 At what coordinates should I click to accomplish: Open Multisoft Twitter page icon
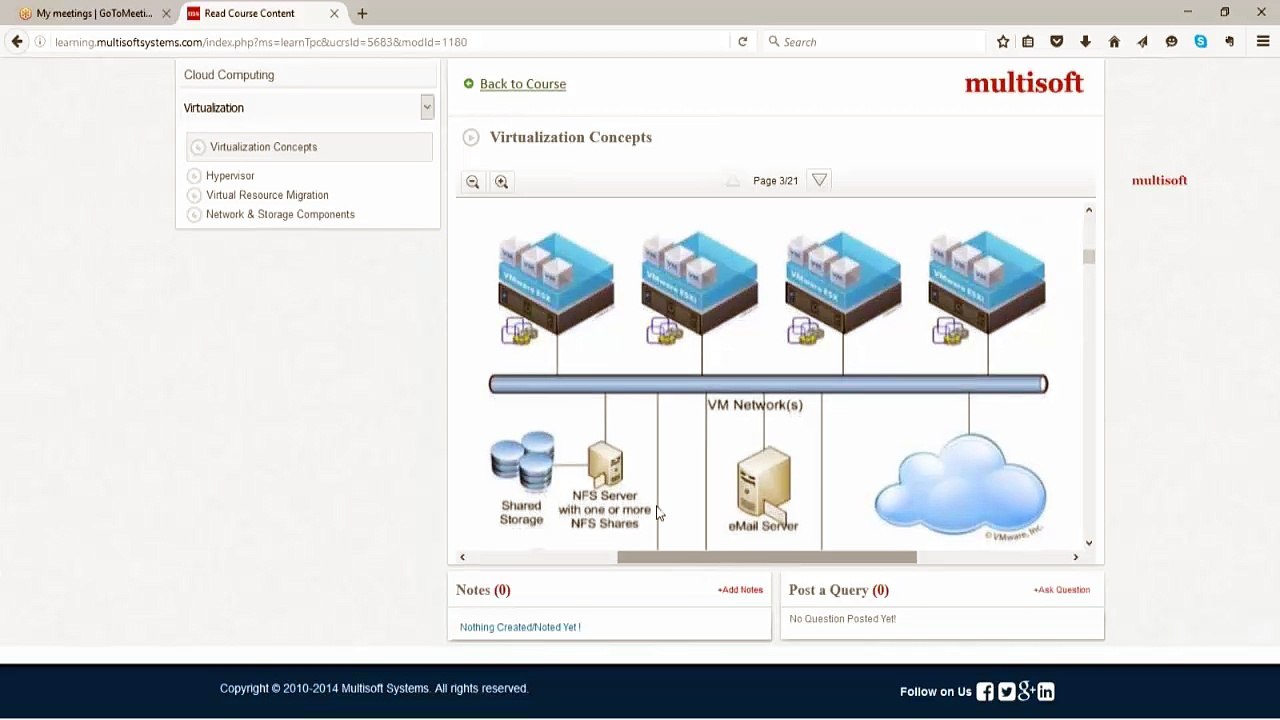1006,691
